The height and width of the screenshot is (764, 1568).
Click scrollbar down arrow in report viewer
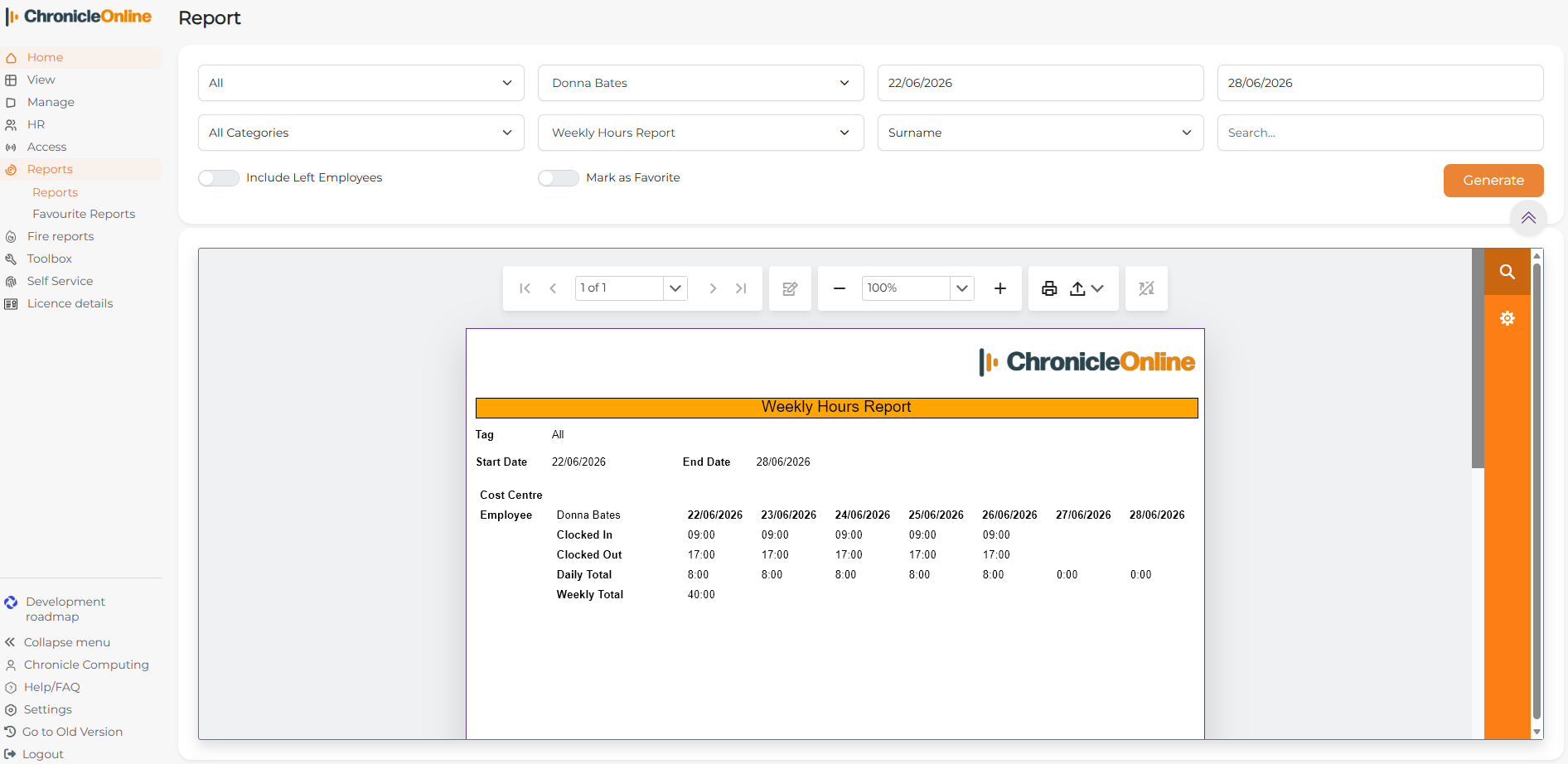tap(1537, 733)
